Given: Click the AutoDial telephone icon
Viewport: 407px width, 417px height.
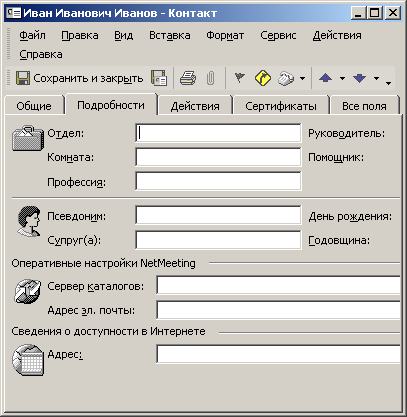Looking at the screenshot, I should [x=286, y=78].
